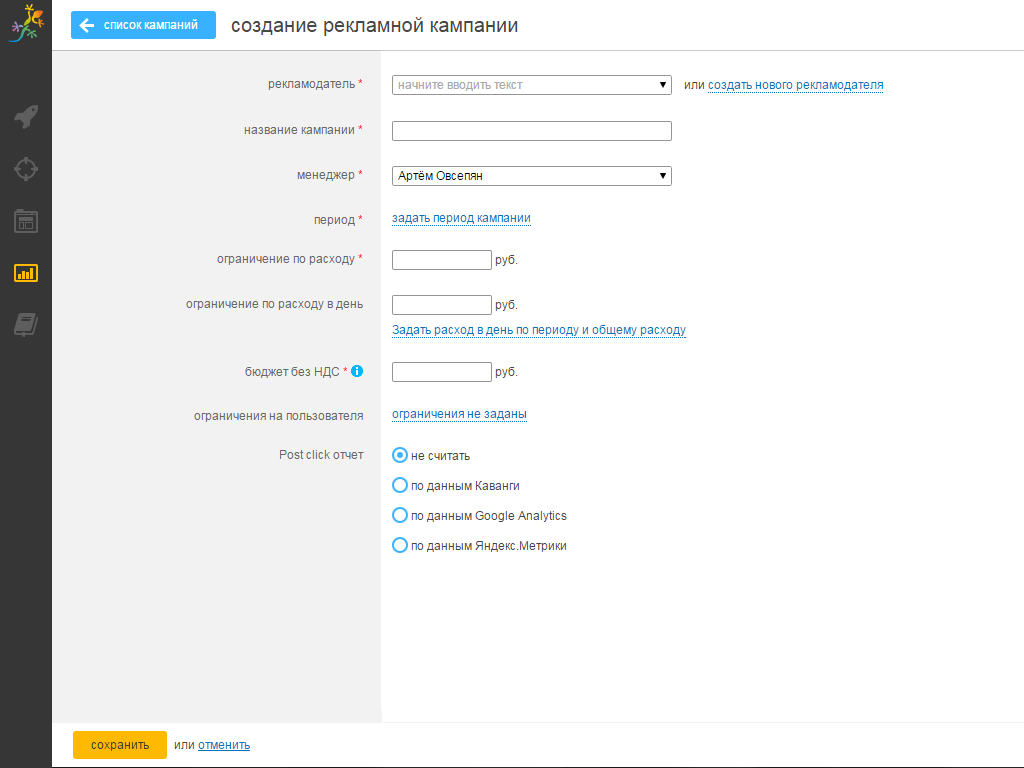The image size is (1024, 768).
Task: Click the info icon next to бюджет без НДС
Action: pos(357,371)
